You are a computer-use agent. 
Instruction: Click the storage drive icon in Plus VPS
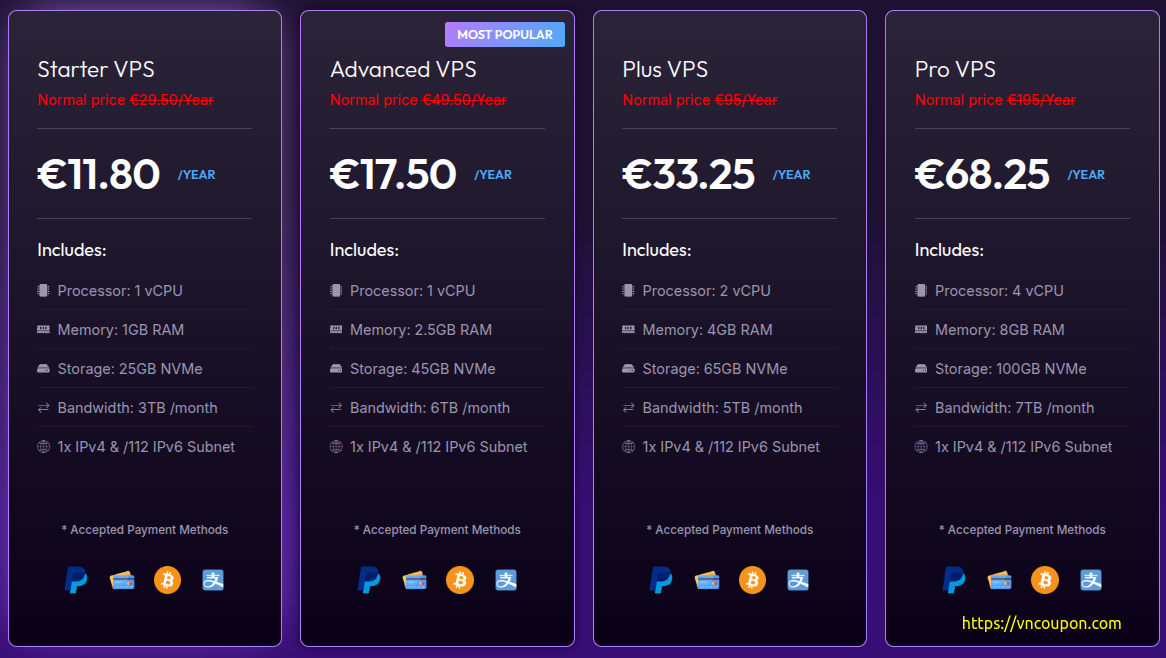[x=628, y=369]
